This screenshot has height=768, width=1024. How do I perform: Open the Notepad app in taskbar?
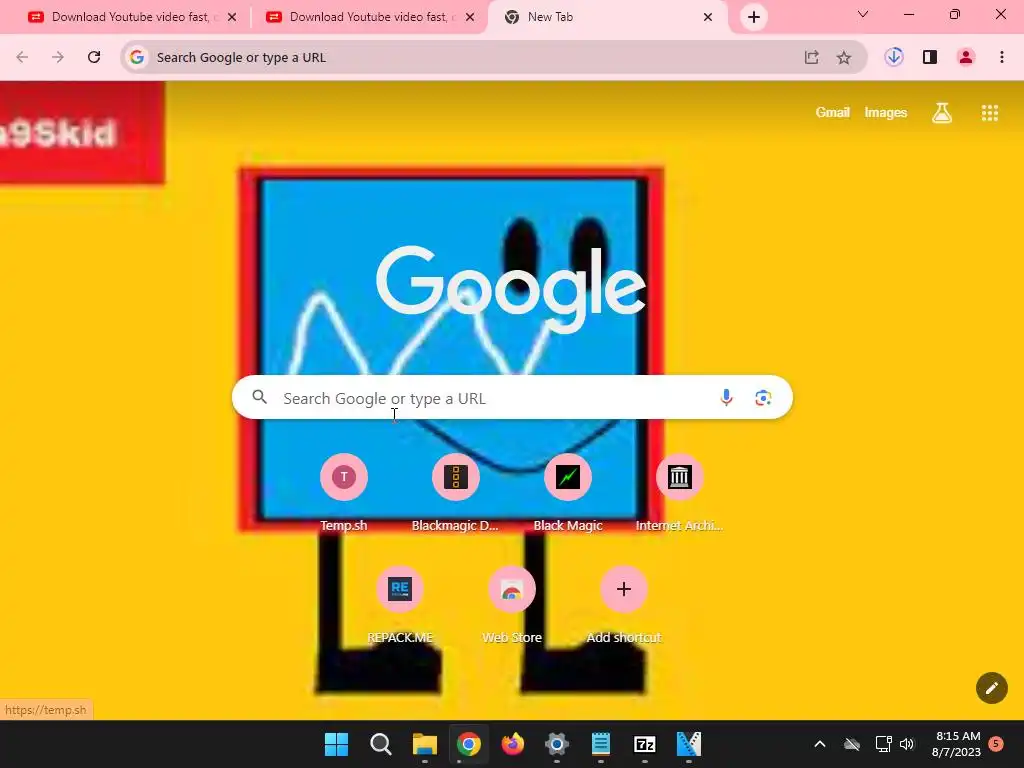tap(601, 744)
